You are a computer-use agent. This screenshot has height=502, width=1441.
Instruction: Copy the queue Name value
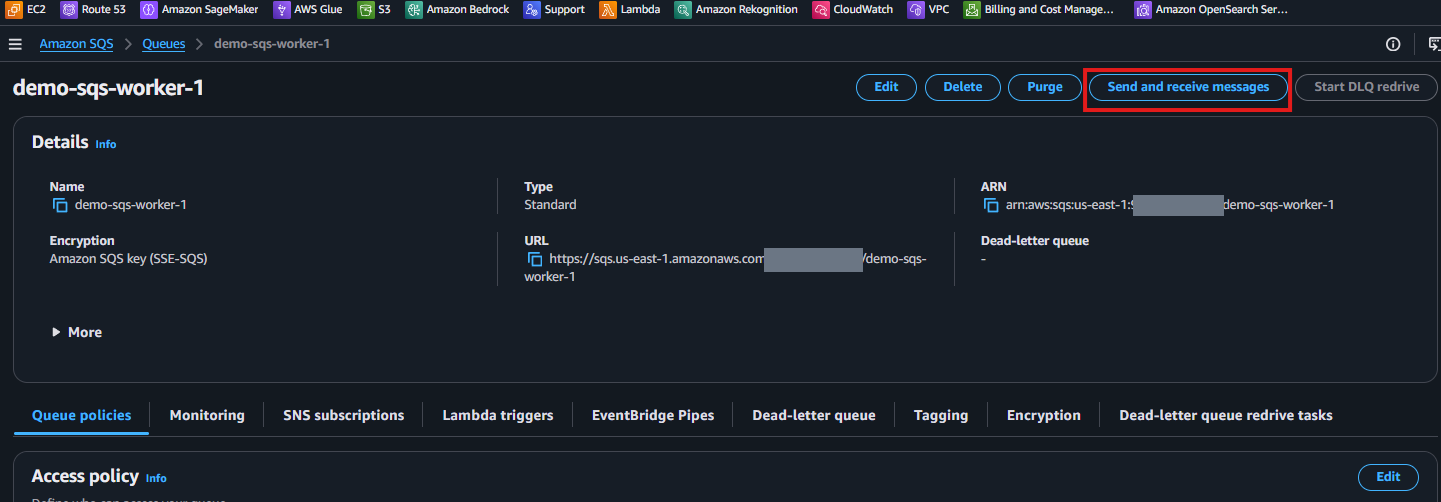[x=60, y=205]
